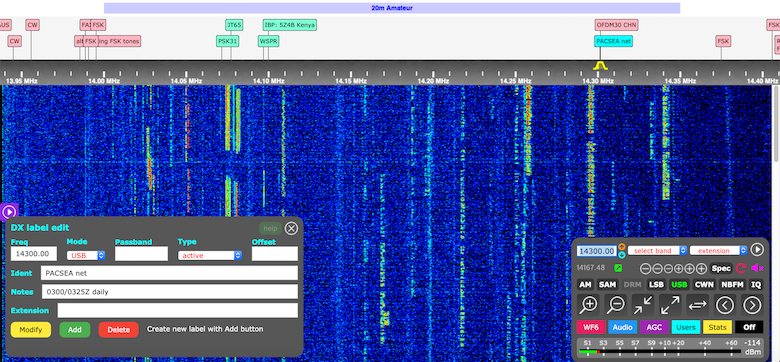
Task: Click the yellow Modify button
Action: point(31,330)
